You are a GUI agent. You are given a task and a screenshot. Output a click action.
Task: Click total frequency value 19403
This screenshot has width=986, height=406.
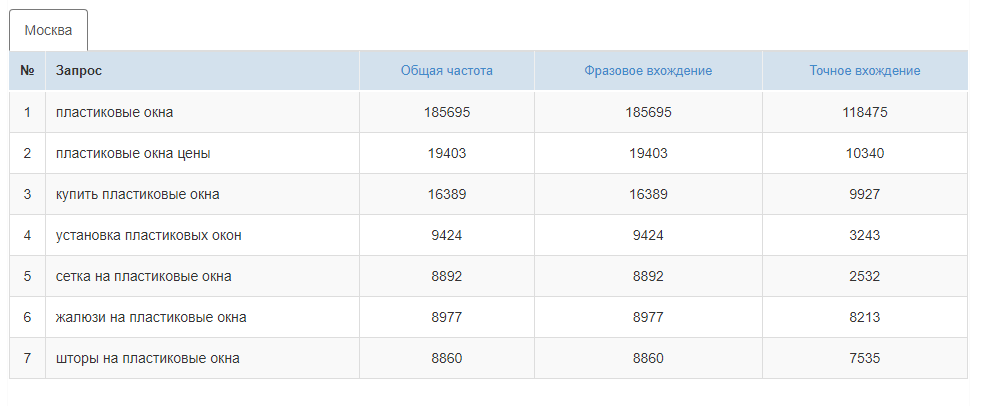446,153
